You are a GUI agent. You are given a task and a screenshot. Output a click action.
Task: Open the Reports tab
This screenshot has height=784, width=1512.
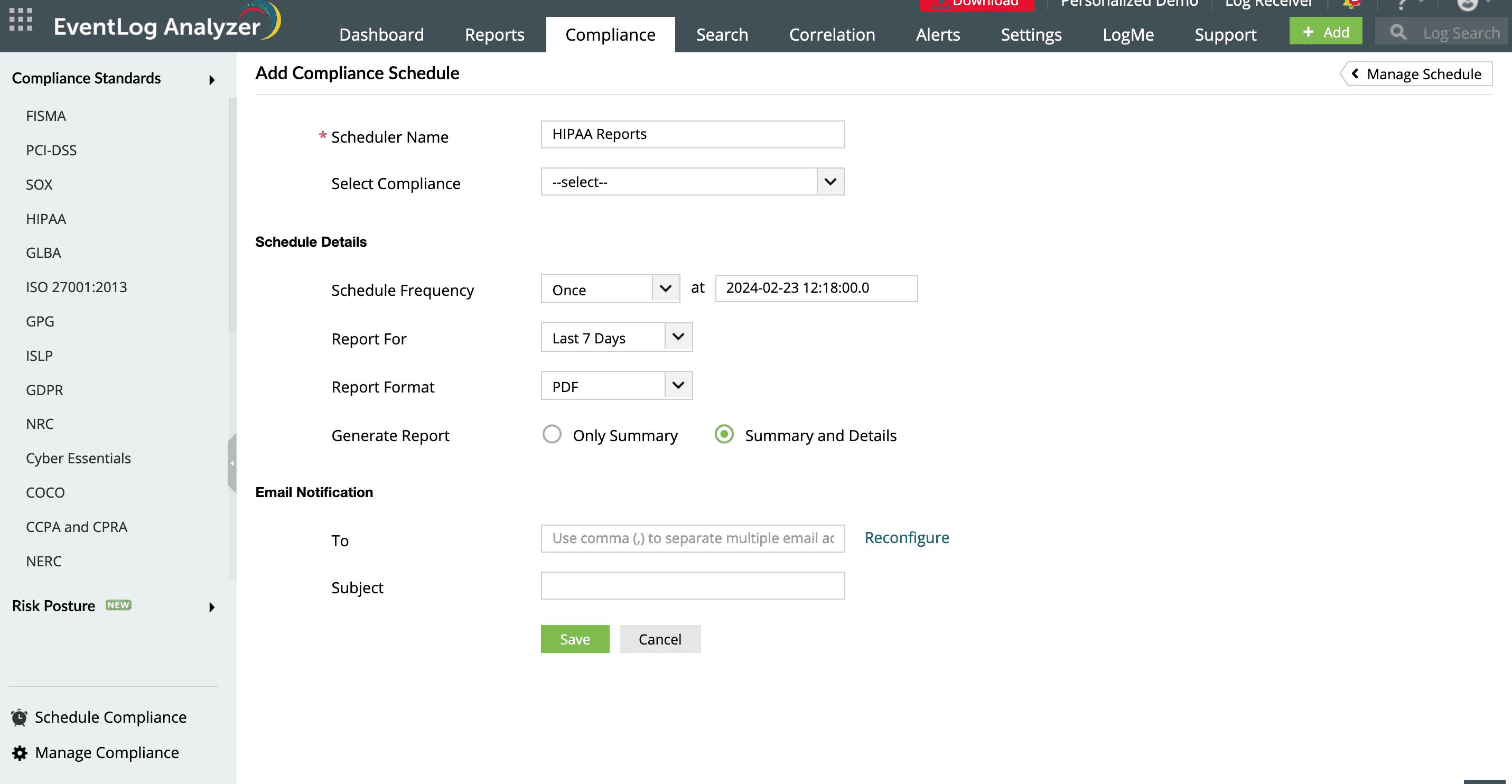pyautogui.click(x=494, y=35)
